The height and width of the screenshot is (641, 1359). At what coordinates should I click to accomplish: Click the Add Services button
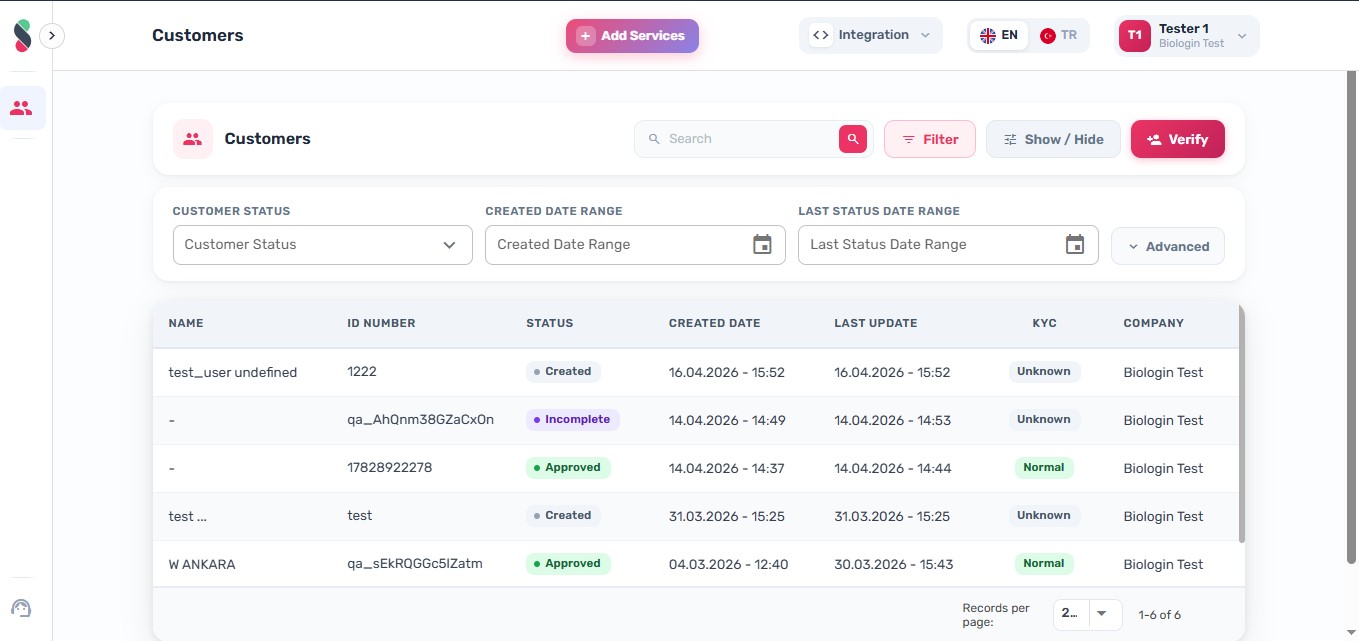click(x=632, y=36)
